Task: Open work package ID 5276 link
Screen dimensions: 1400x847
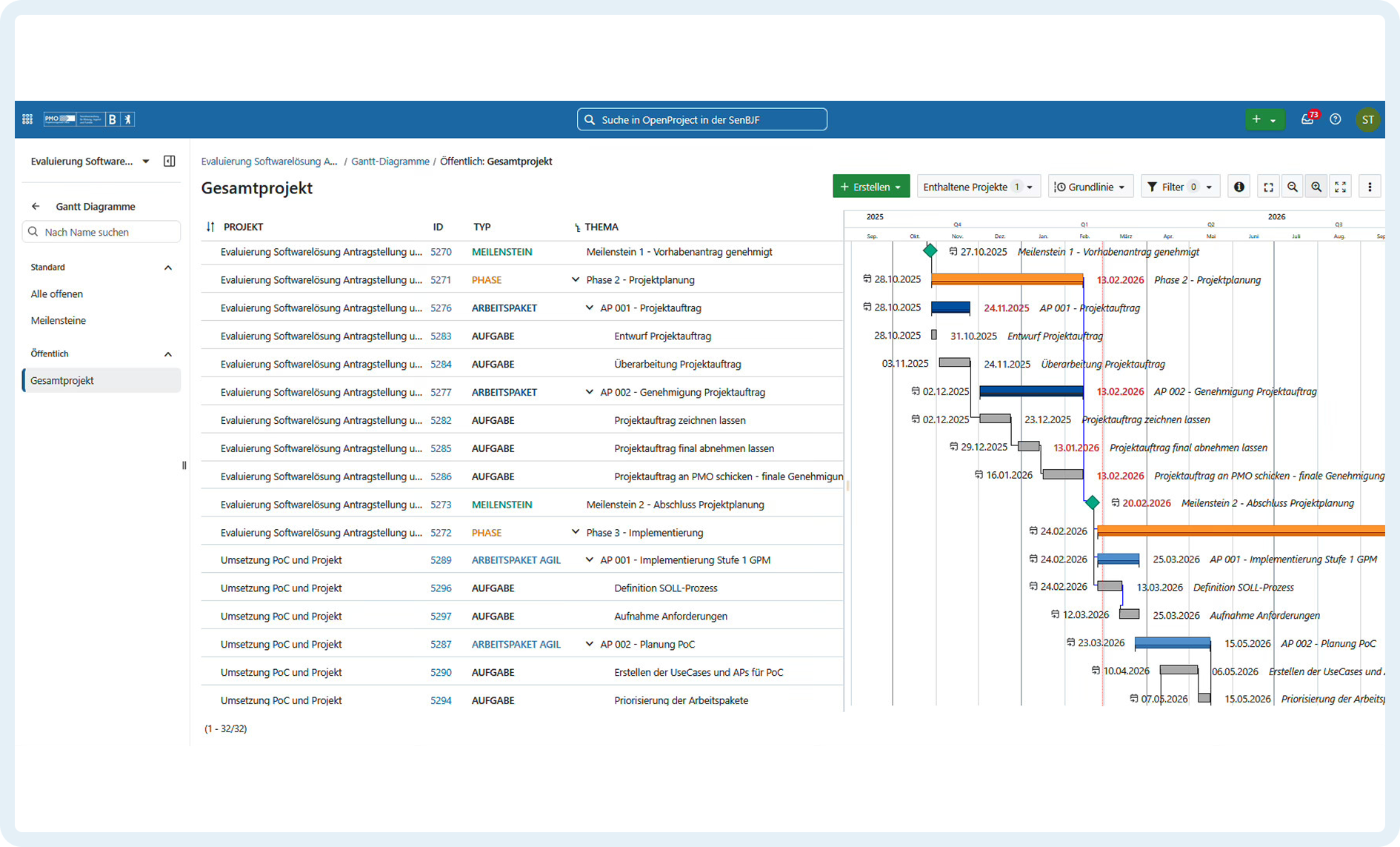Action: tap(441, 308)
